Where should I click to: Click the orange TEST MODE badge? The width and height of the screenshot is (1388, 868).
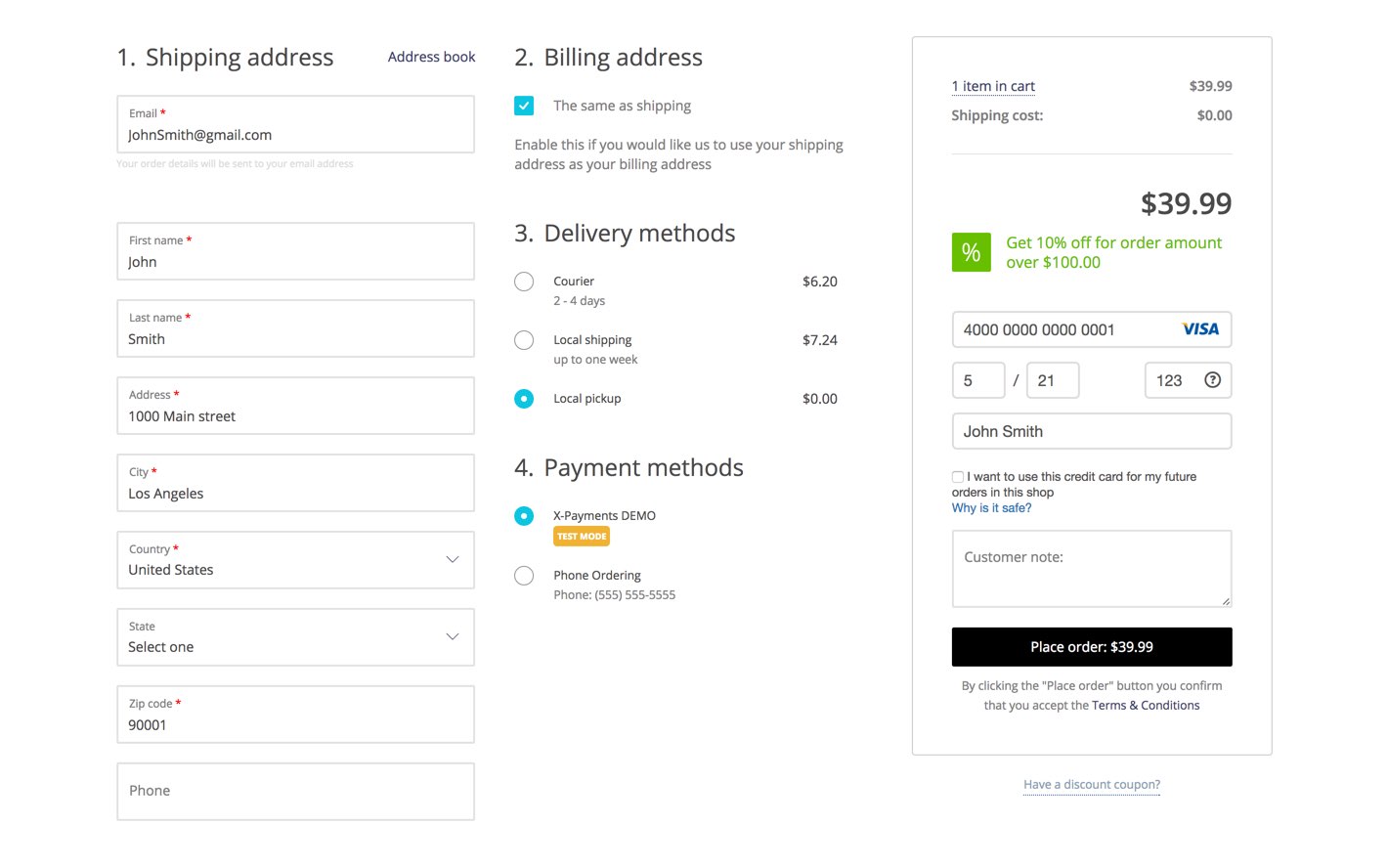(x=581, y=536)
